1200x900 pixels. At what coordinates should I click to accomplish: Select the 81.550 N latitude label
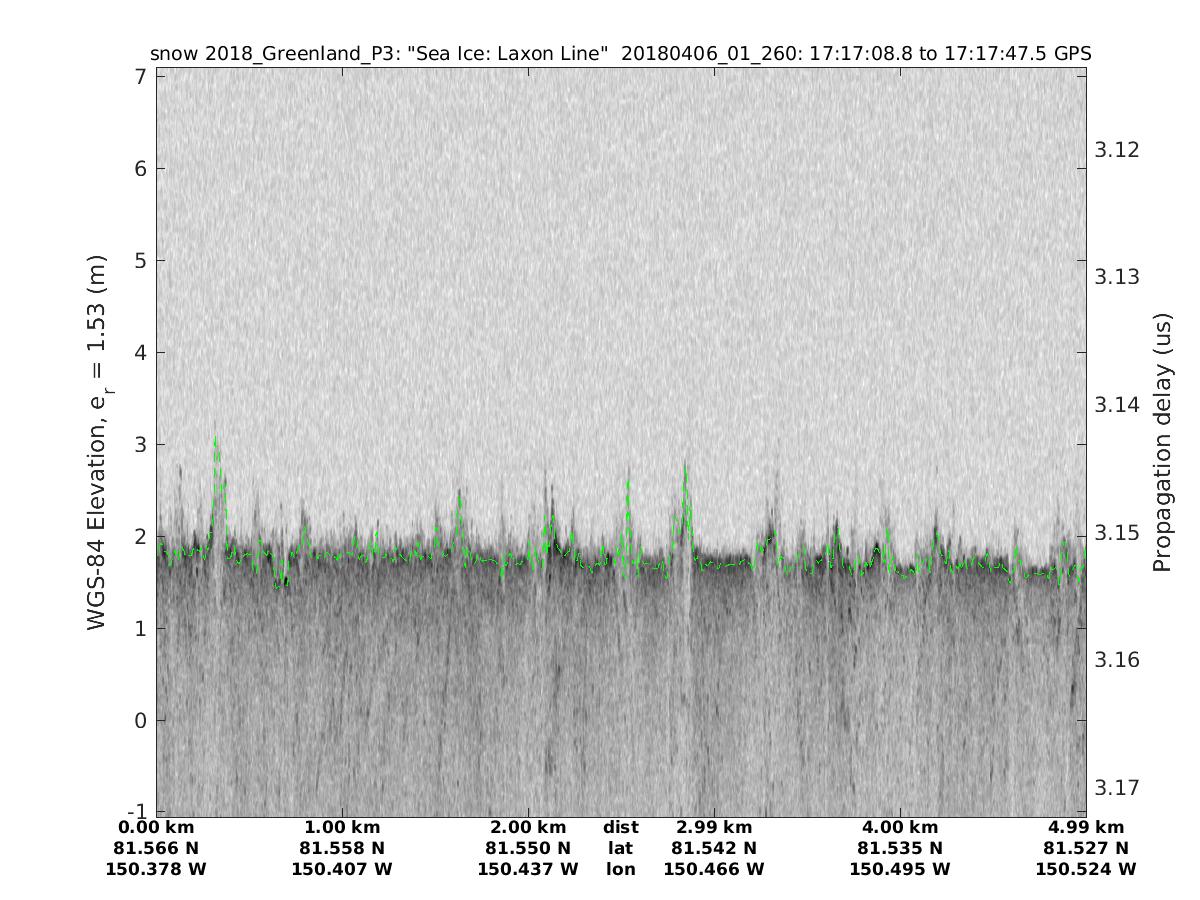coord(528,849)
